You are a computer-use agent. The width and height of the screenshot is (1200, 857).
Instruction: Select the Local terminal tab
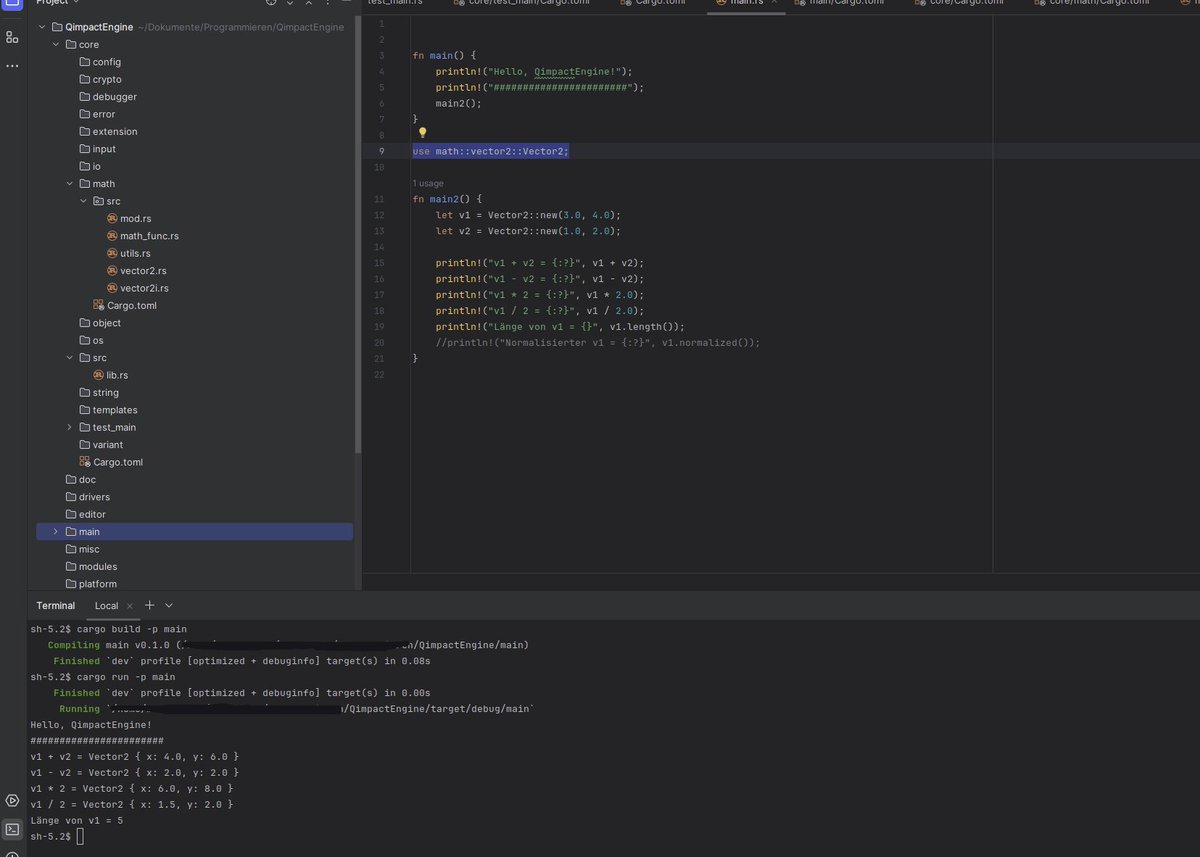[x=106, y=605]
